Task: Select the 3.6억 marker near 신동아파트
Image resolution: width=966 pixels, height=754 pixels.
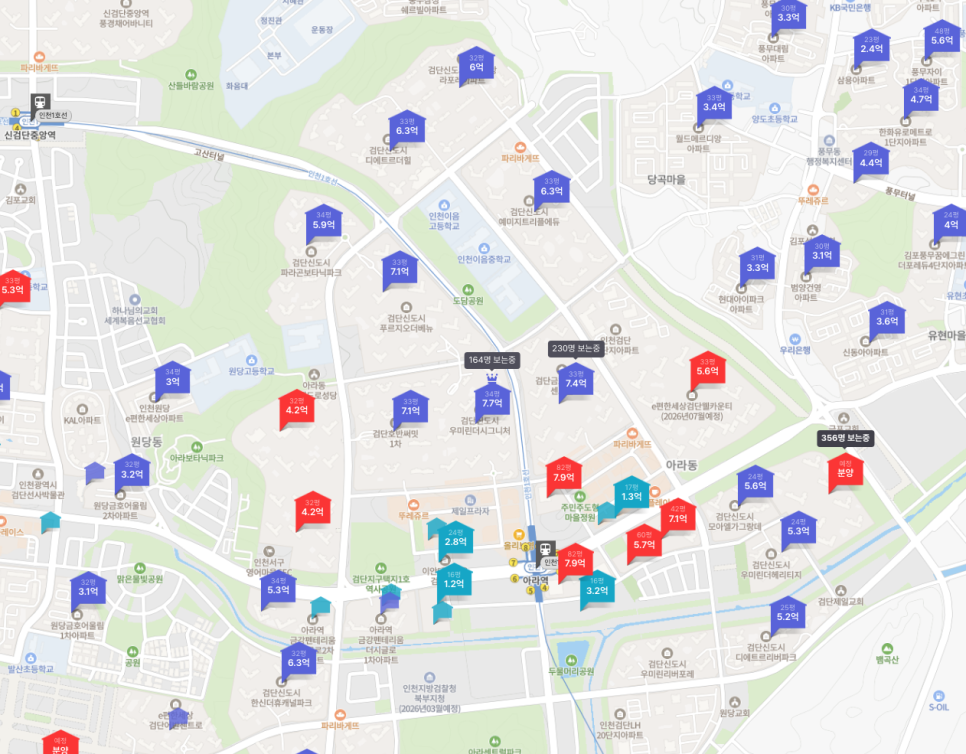Action: [x=887, y=319]
